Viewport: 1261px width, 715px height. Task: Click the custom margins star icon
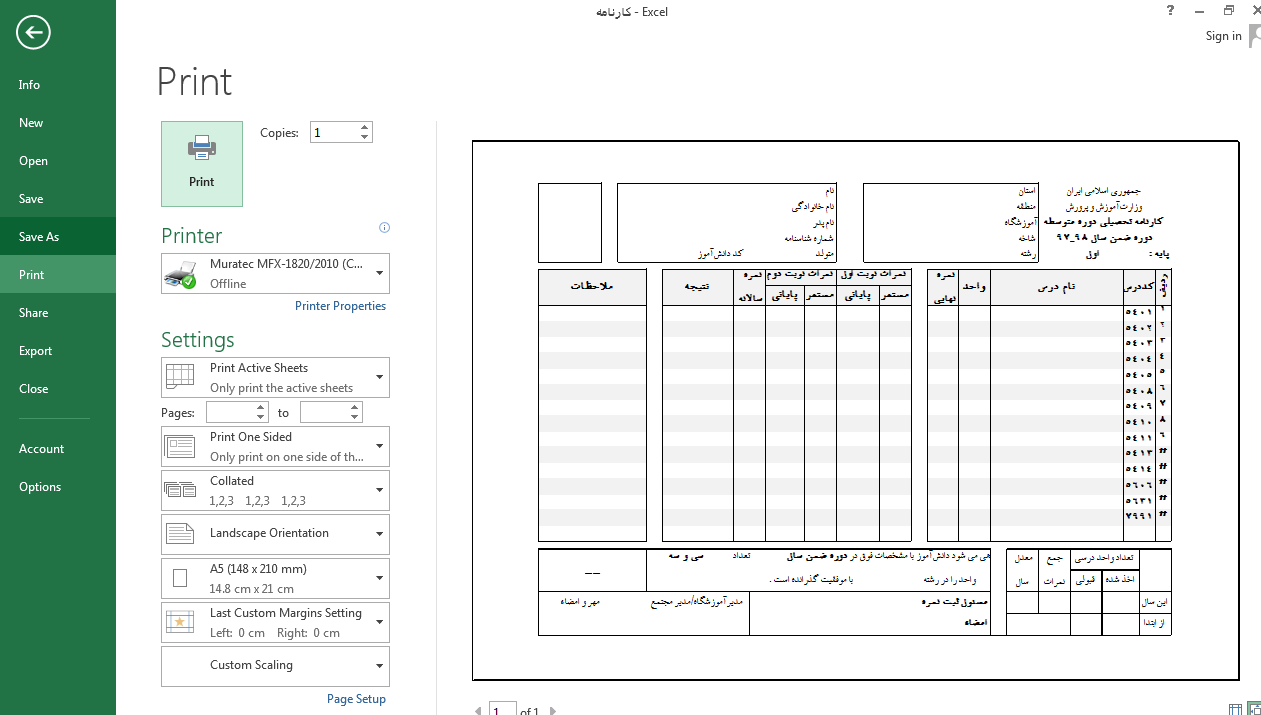tap(180, 622)
